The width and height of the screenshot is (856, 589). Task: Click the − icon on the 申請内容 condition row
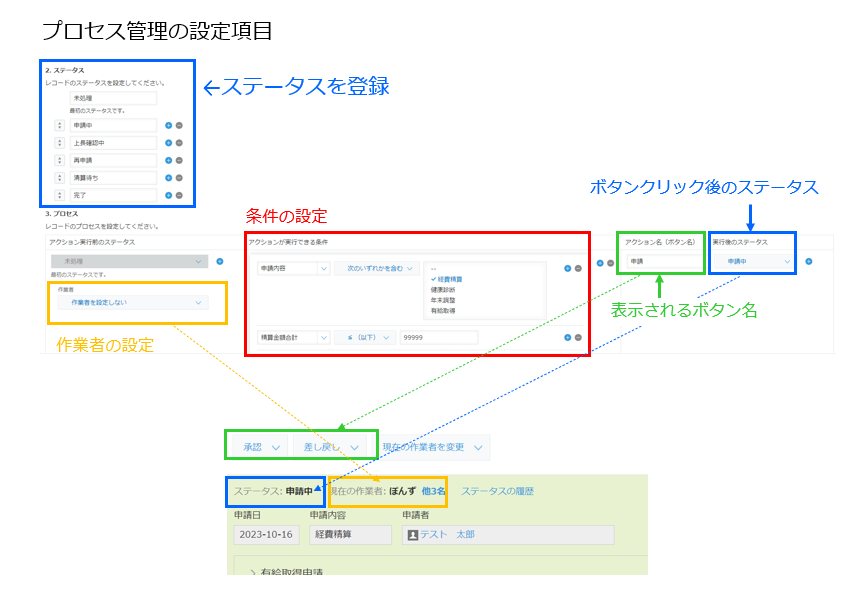coord(579,268)
